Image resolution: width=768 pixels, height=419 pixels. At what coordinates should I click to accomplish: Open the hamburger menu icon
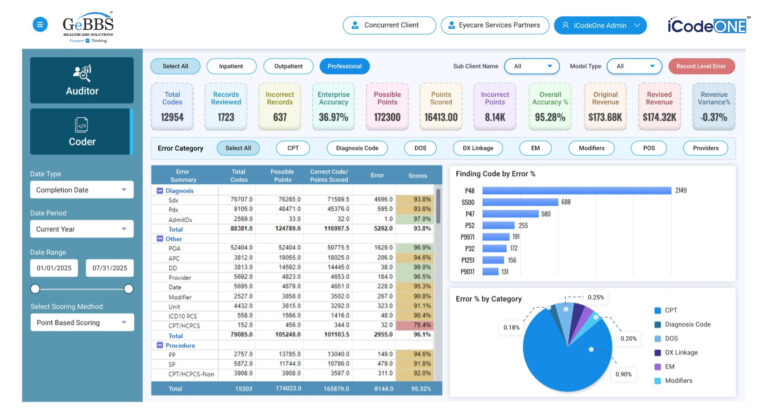(40, 24)
